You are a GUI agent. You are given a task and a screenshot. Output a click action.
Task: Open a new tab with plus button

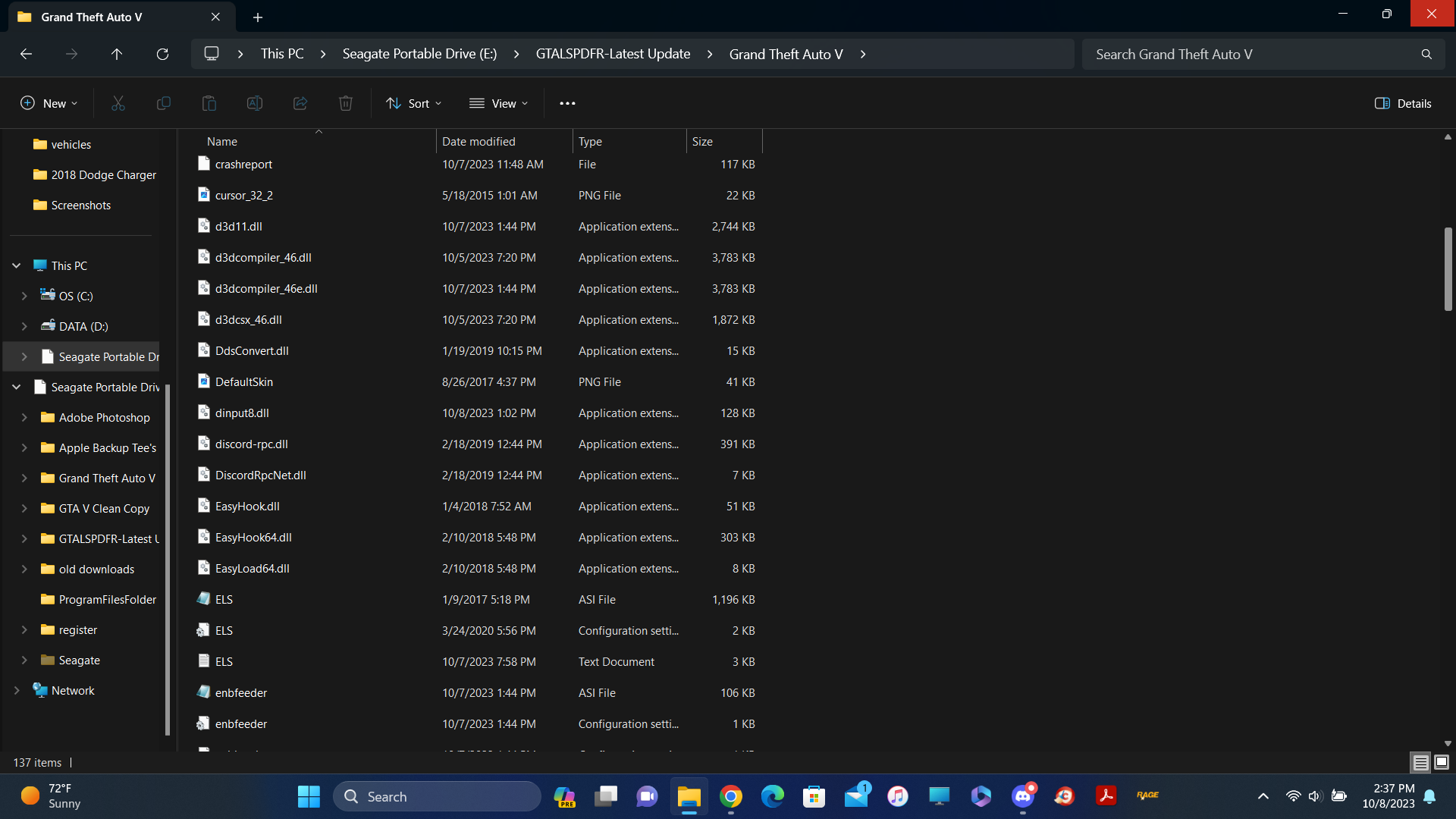click(258, 17)
